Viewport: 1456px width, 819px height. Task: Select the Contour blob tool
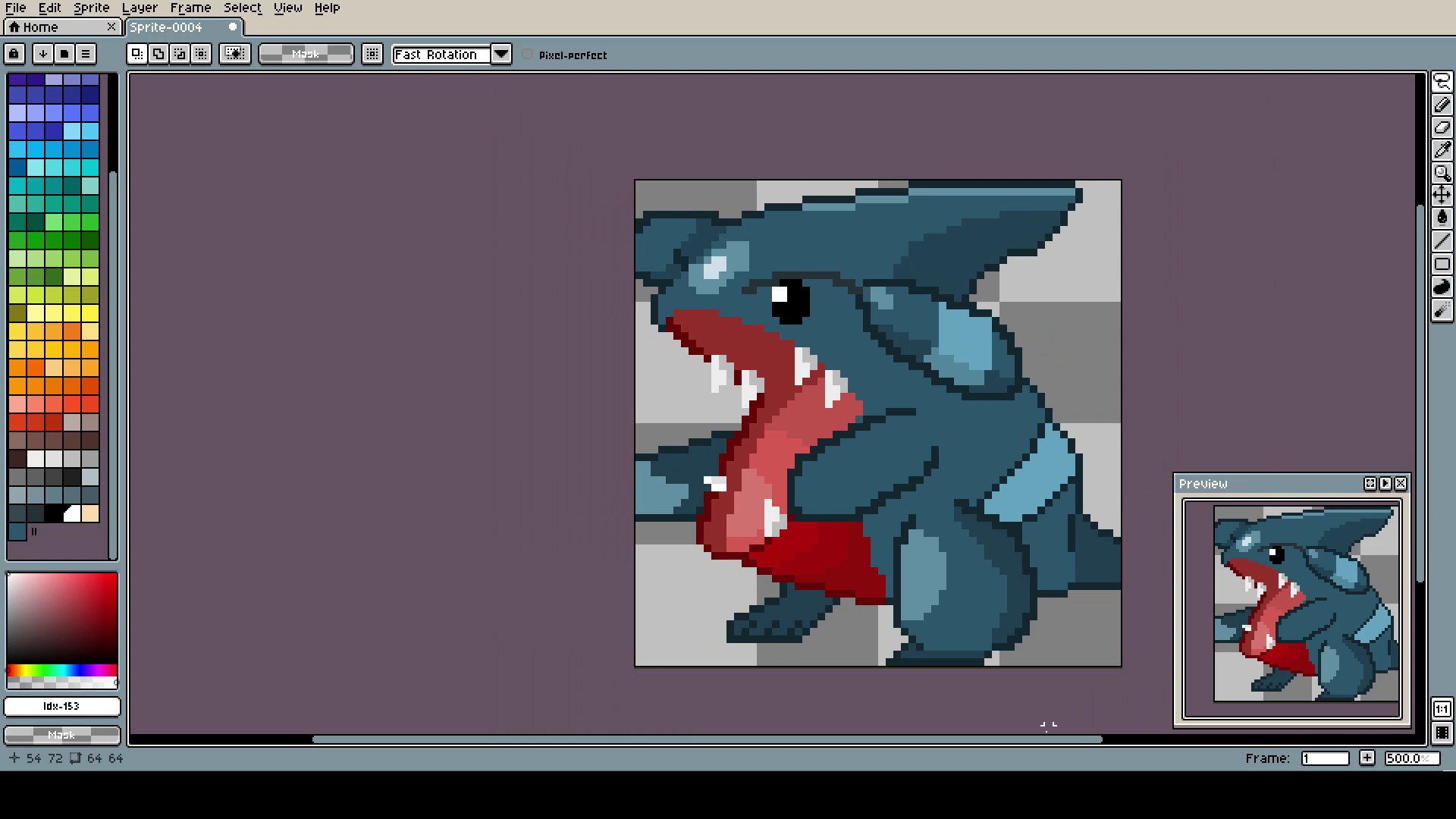point(1442,287)
